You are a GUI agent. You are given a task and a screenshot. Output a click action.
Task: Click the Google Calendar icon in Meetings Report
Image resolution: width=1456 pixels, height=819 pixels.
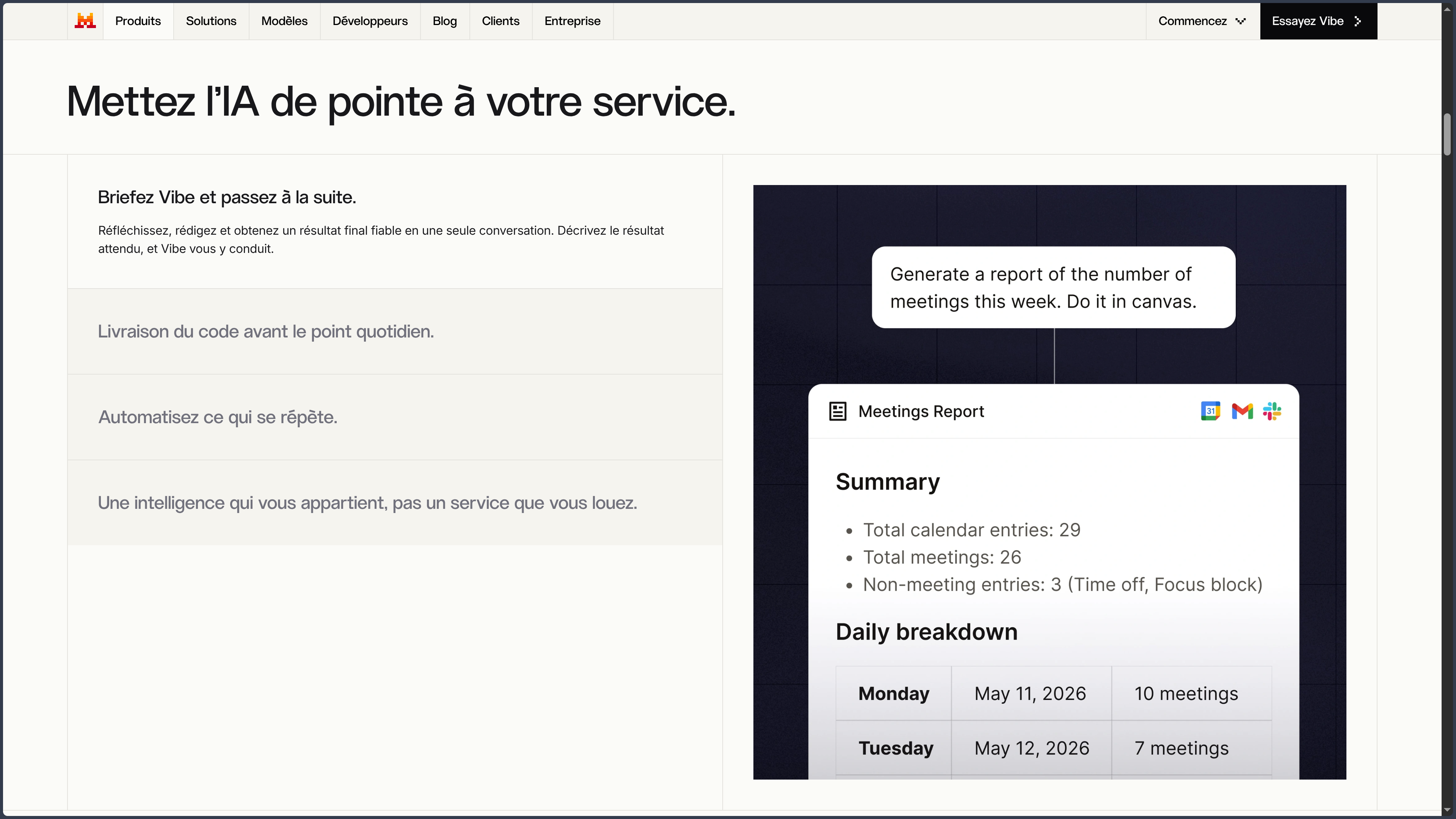pos(1210,411)
